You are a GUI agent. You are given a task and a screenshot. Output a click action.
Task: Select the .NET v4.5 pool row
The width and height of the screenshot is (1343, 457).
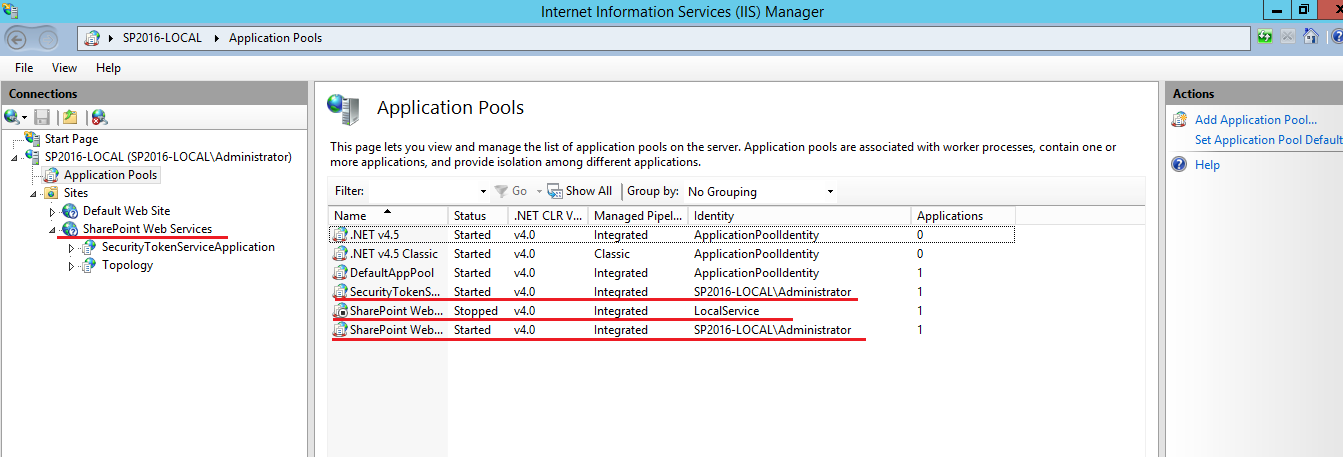pos(672,235)
